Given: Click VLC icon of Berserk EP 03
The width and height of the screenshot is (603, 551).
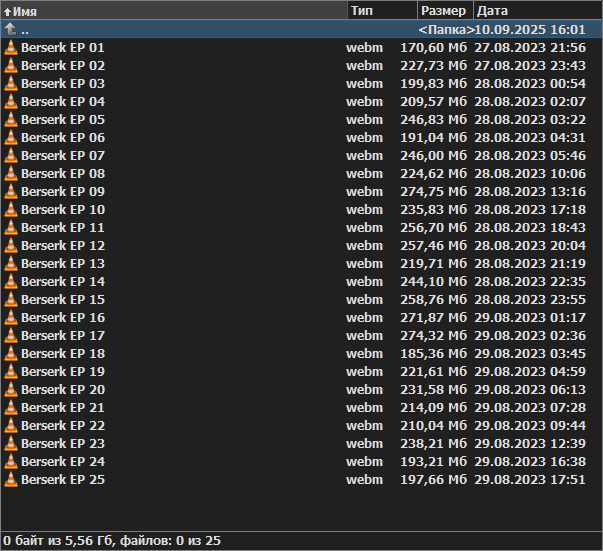Looking at the screenshot, I should point(11,83).
